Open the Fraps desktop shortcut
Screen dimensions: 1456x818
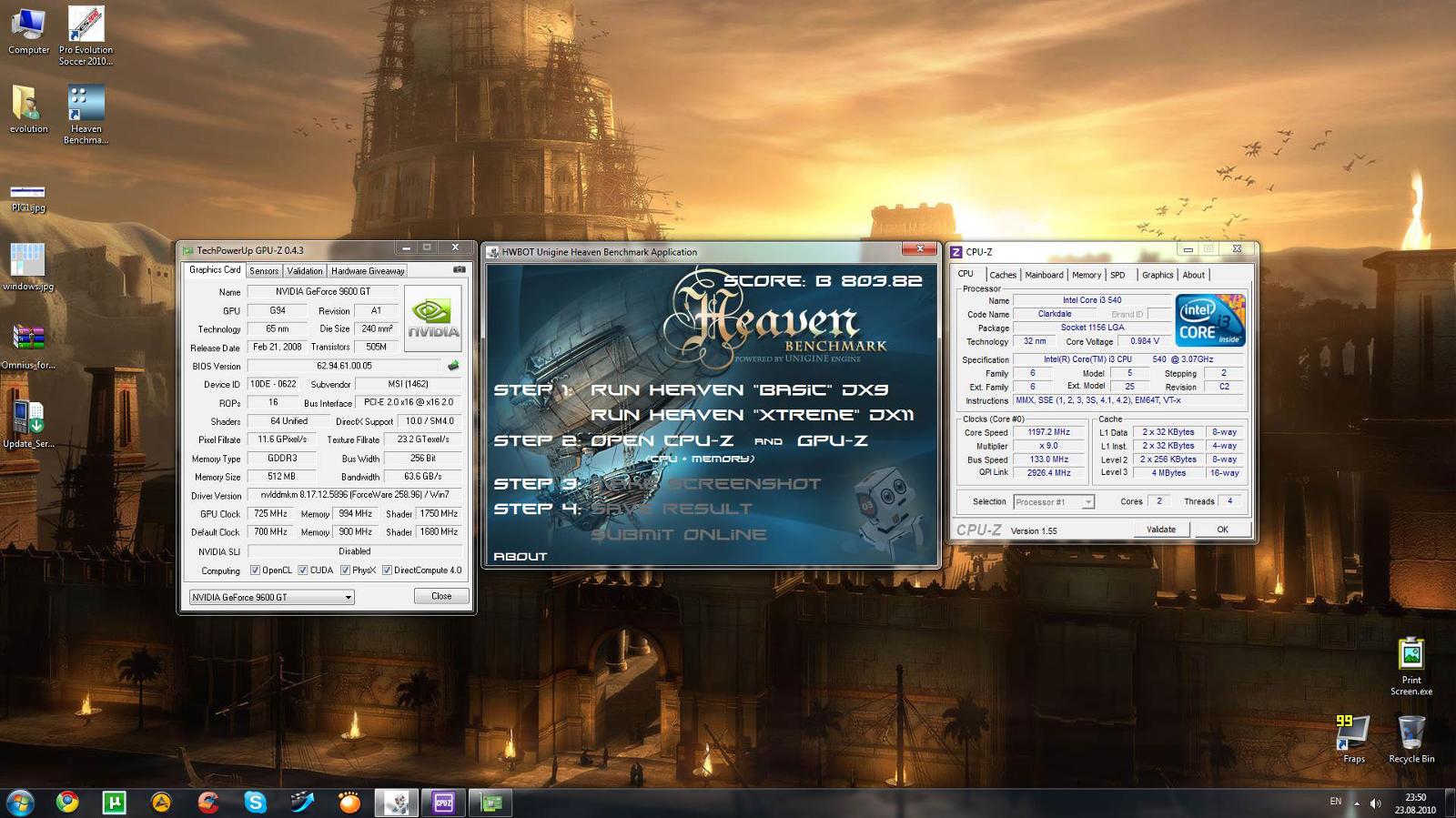point(1353,738)
